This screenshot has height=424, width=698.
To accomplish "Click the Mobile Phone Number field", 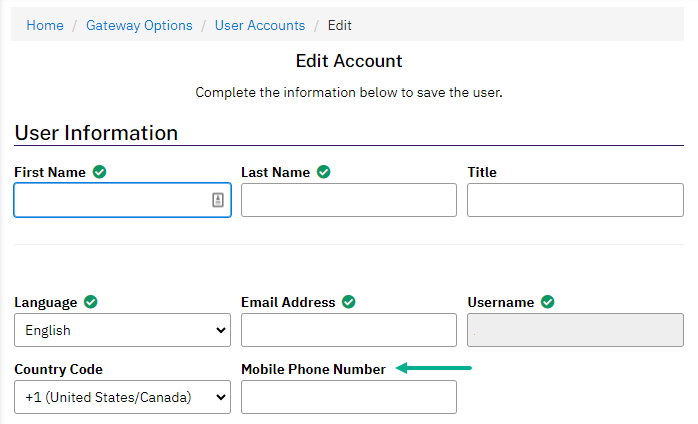I will coord(349,397).
